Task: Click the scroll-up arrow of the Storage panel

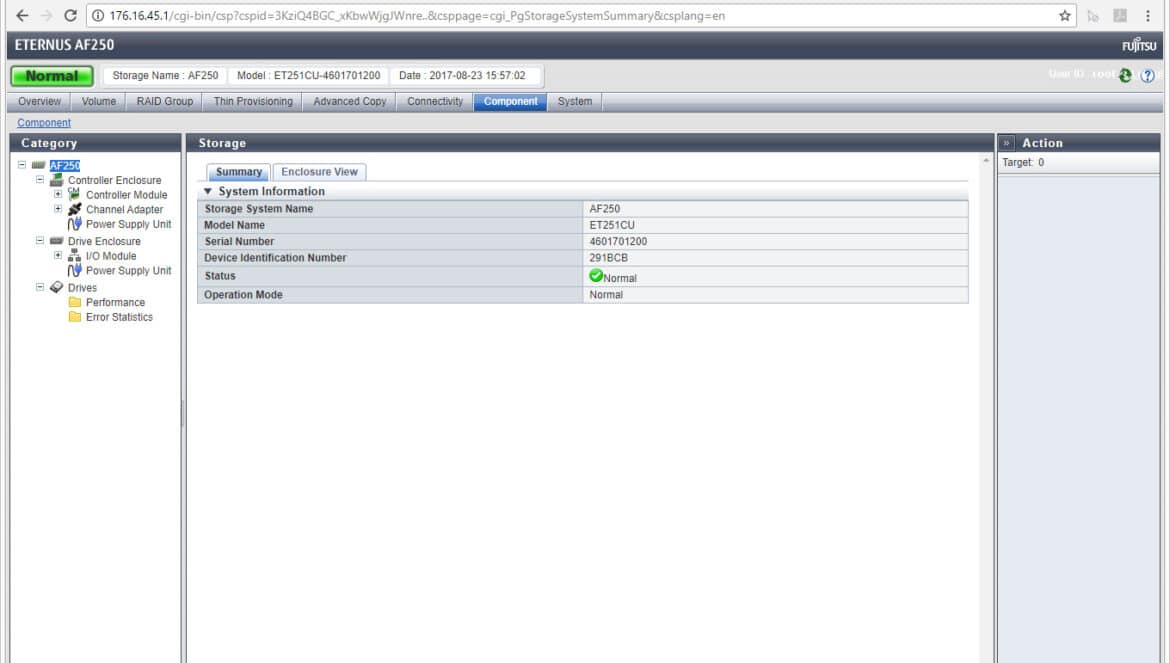Action: [x=986, y=160]
